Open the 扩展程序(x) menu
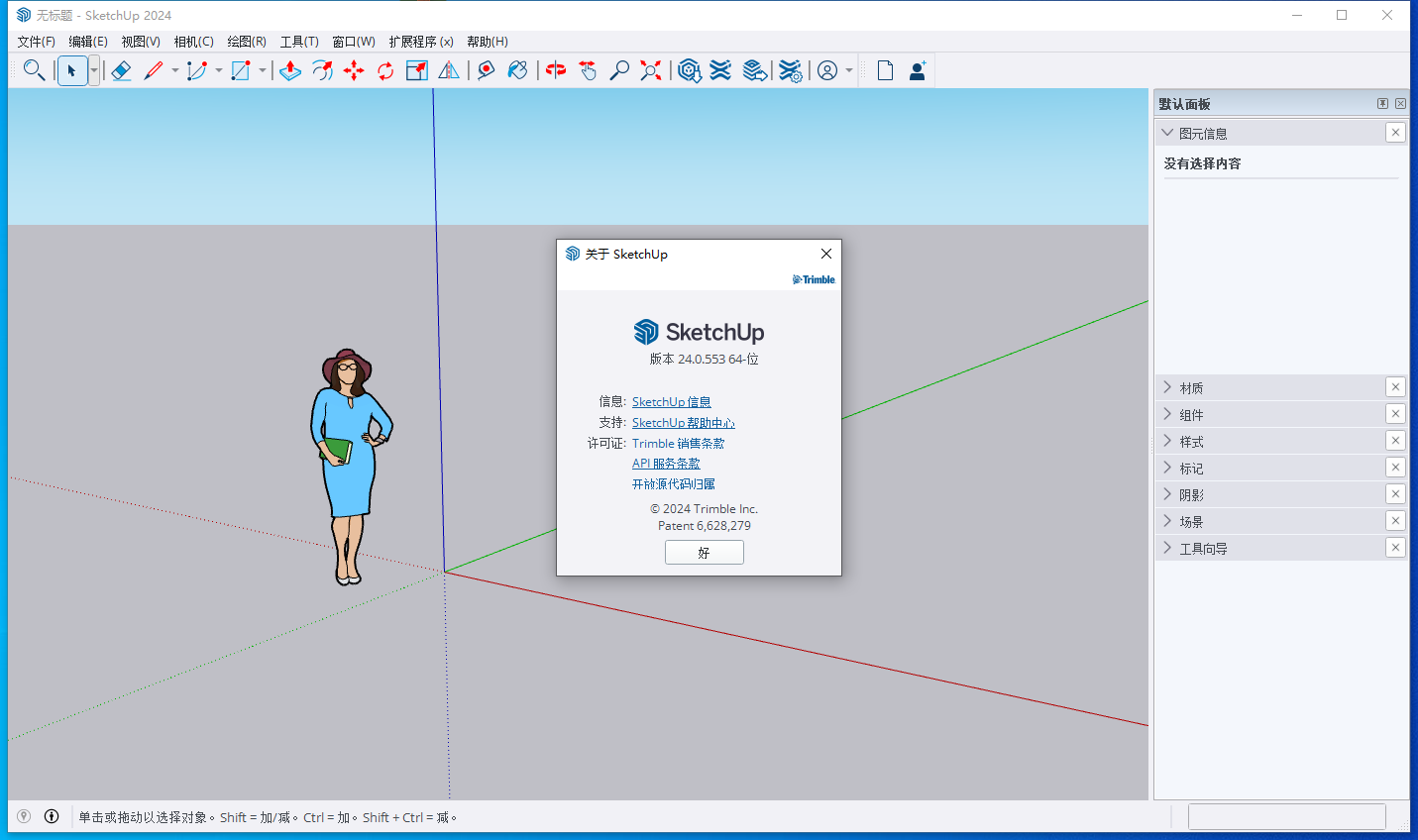 click(421, 42)
